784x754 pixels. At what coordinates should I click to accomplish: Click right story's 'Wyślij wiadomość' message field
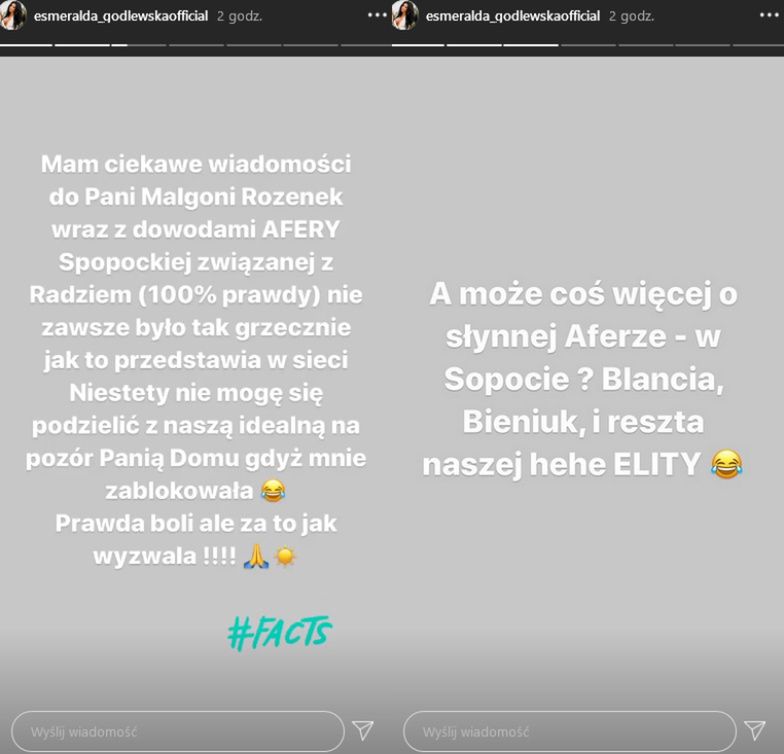[x=570, y=732]
